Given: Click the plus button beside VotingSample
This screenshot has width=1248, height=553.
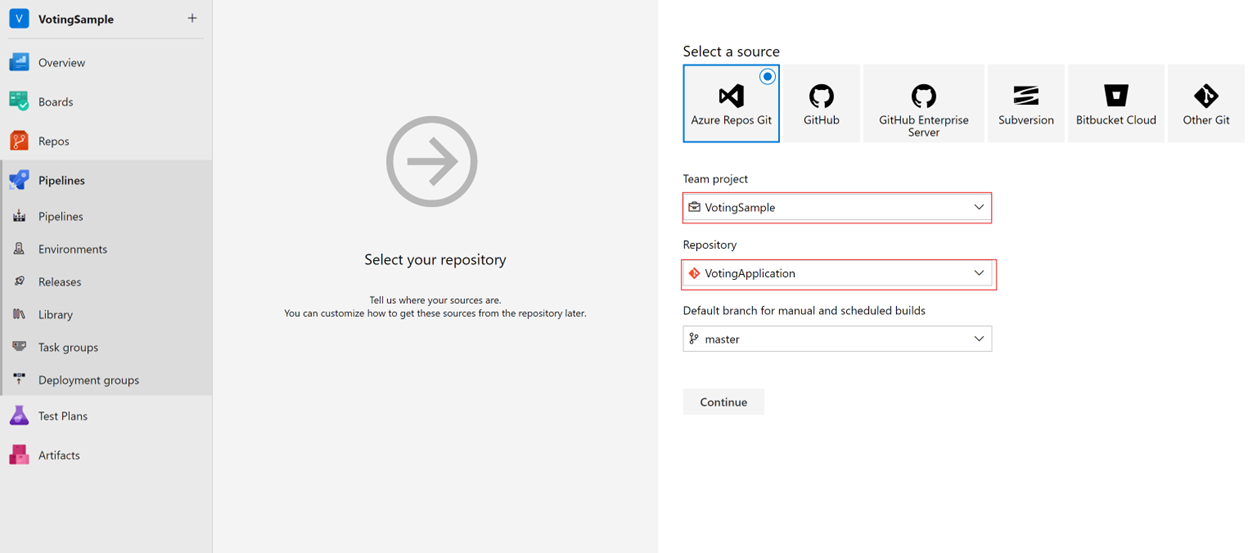Looking at the screenshot, I should (x=192, y=18).
